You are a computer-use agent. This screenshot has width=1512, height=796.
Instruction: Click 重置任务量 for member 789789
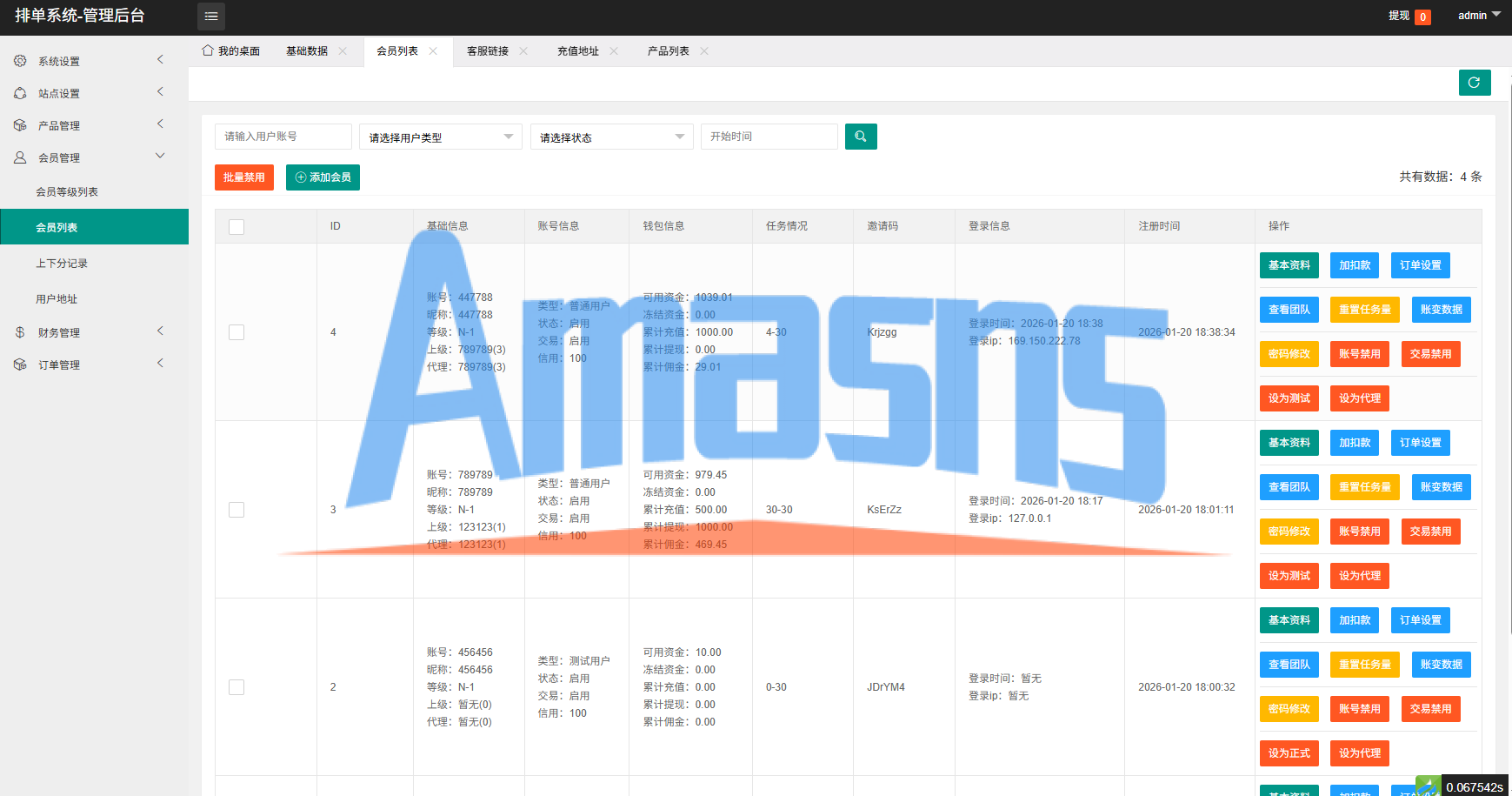click(x=1365, y=487)
